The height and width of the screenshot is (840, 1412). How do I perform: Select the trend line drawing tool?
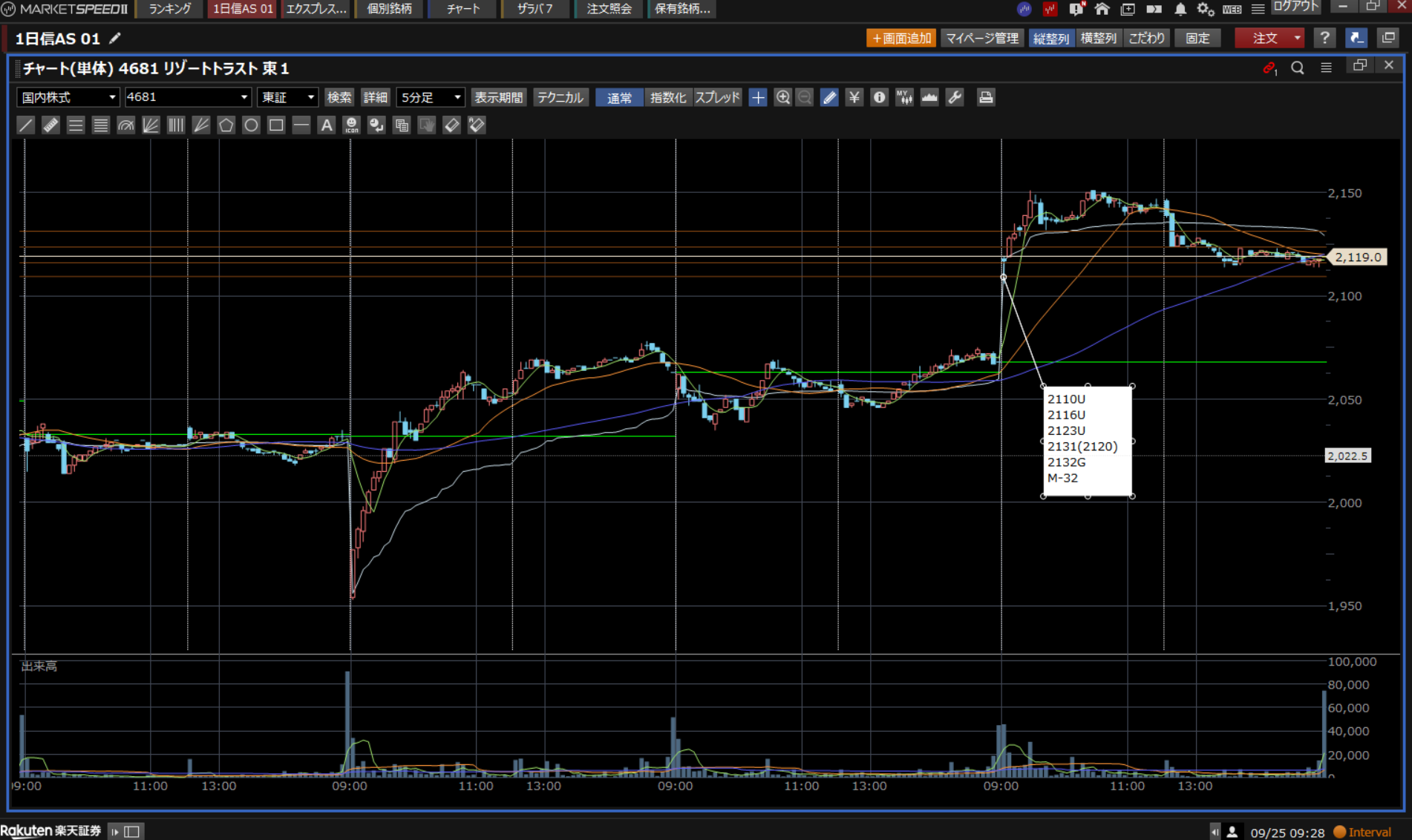pyautogui.click(x=26, y=125)
